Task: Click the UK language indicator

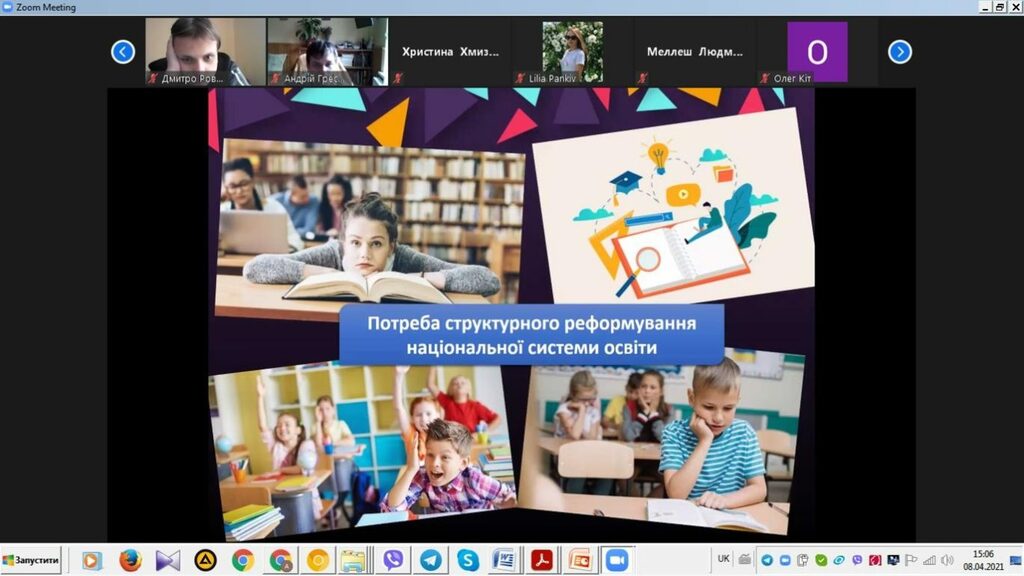Action: tap(724, 558)
